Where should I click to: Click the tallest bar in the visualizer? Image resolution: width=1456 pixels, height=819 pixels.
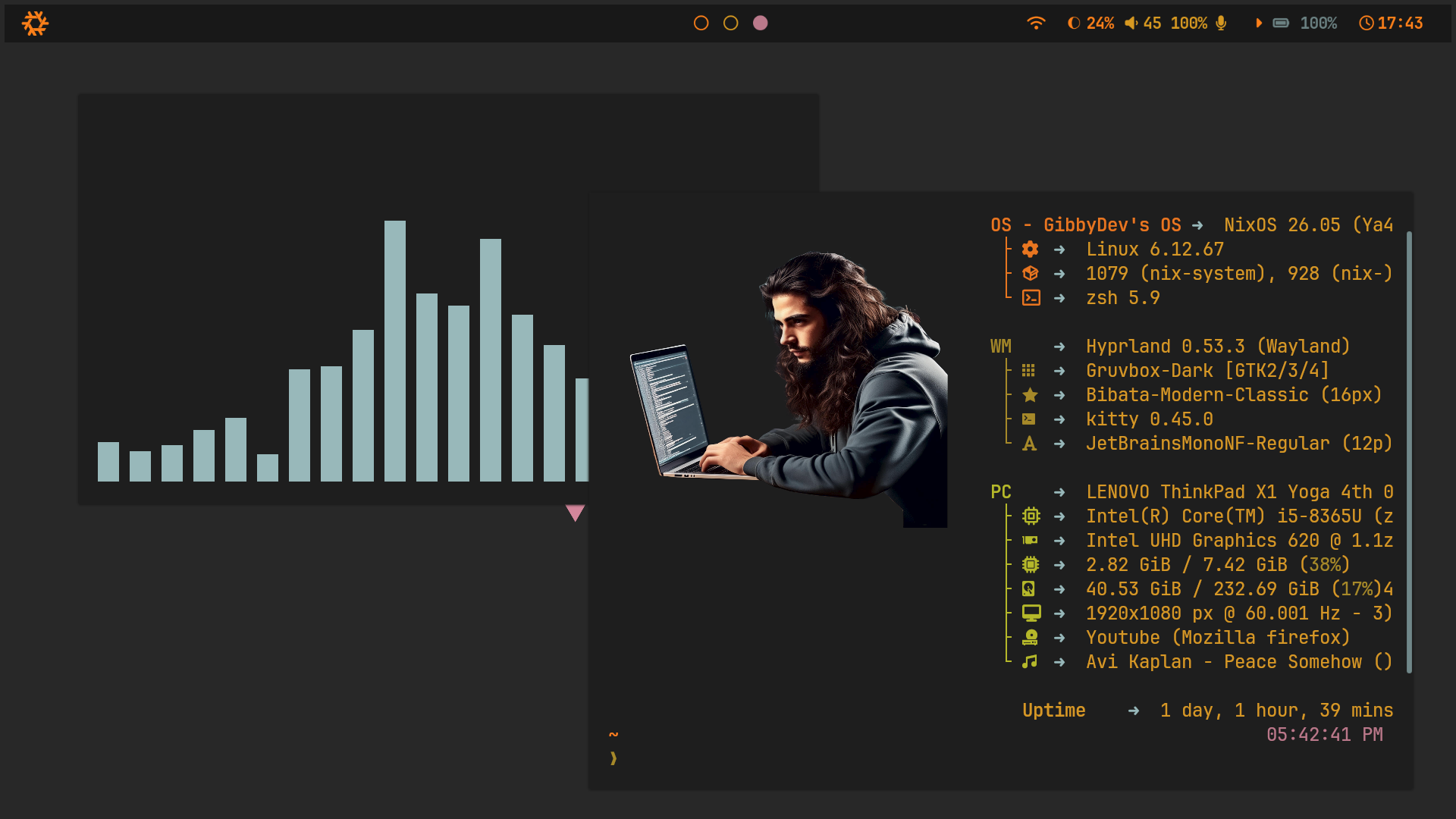[x=395, y=351]
